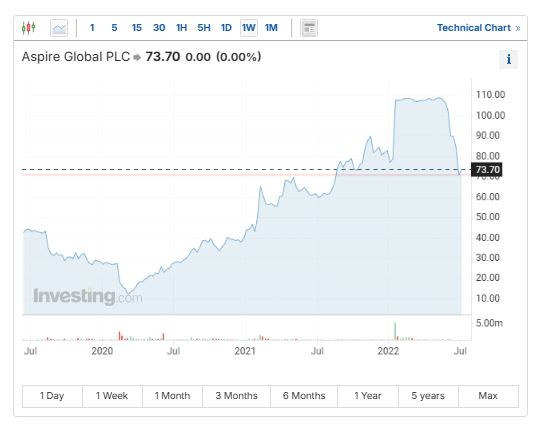Image resolution: width=538 pixels, height=425 pixels.
Task: Set interval to 1 minute
Action: pyautogui.click(x=92, y=27)
